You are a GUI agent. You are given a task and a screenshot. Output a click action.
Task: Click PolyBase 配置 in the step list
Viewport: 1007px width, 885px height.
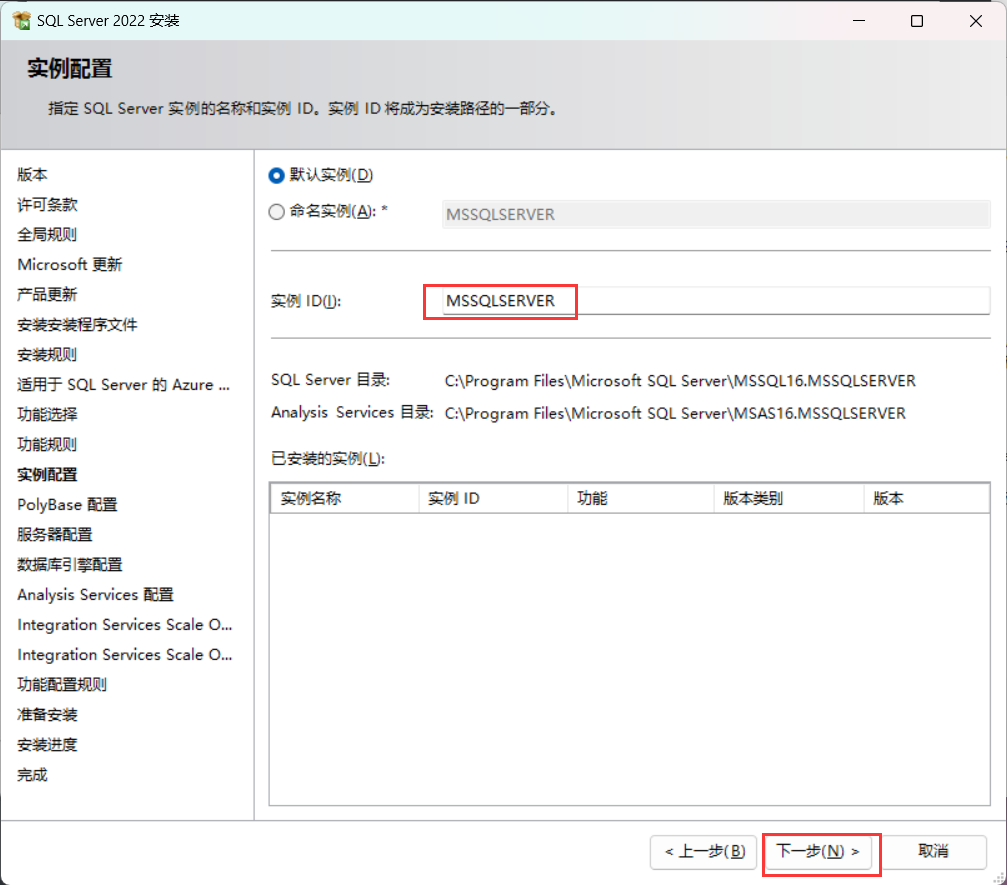[67, 505]
